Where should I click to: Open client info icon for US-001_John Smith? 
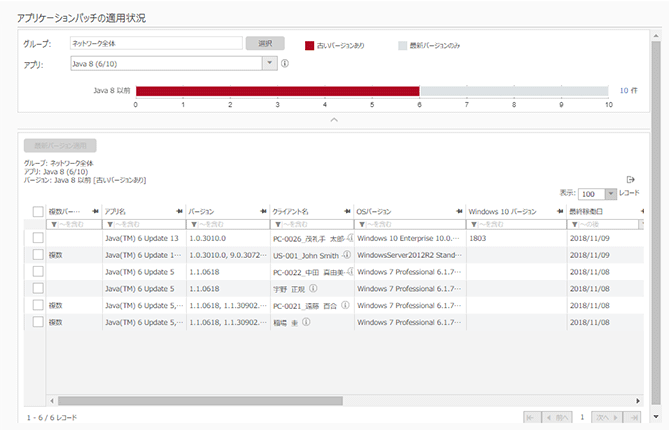(345, 255)
